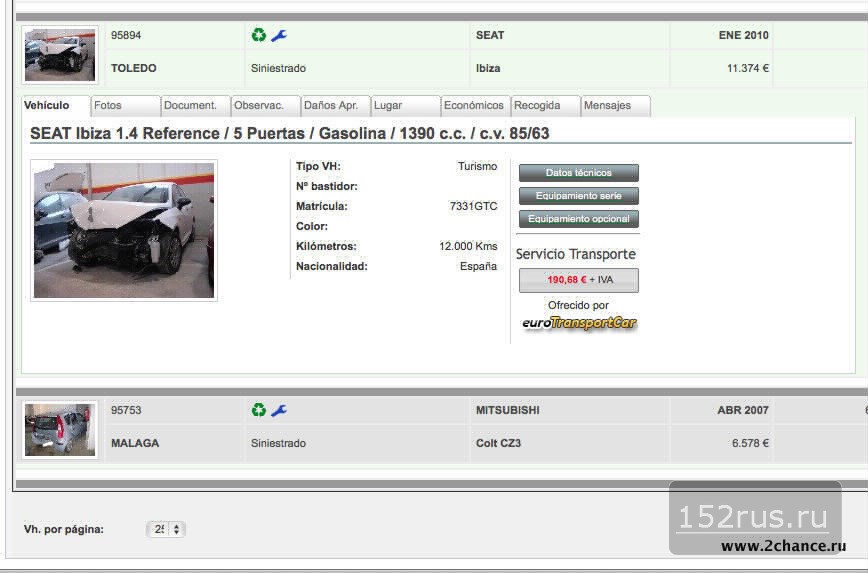Click the green recycle icon in row 95894
The height and width of the screenshot is (573, 868).
click(259, 35)
